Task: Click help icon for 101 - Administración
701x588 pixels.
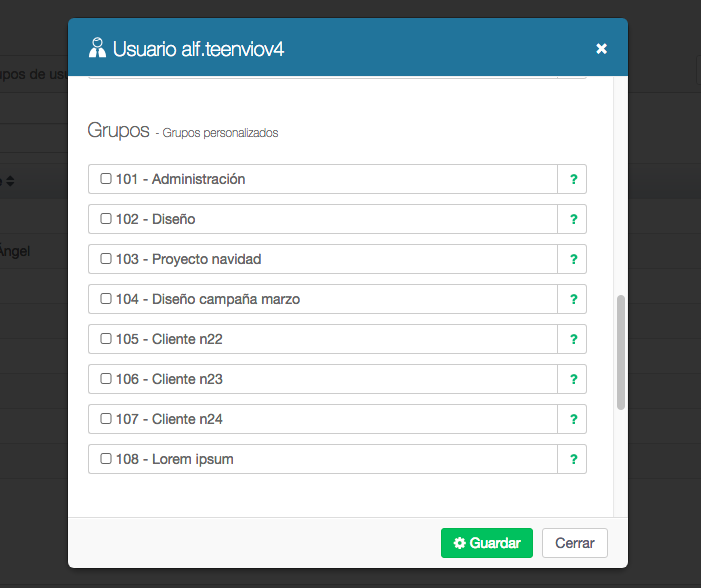Action: [573, 179]
